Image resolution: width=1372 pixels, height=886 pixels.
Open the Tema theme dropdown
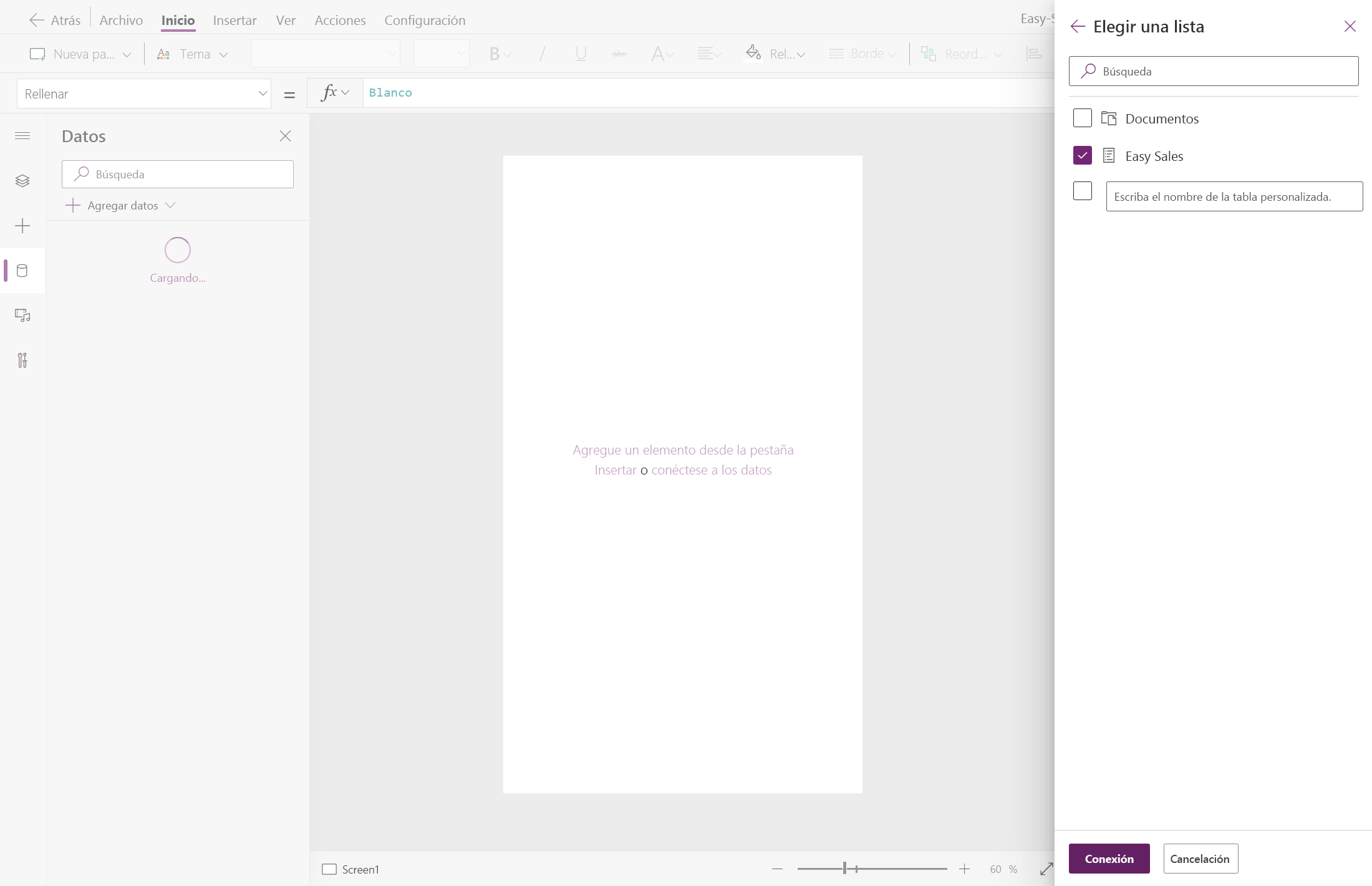coord(193,54)
